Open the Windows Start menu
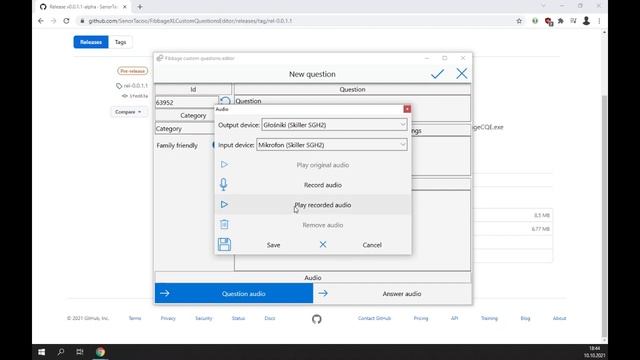Image resolution: width=640 pixels, height=360 pixels. (41, 352)
